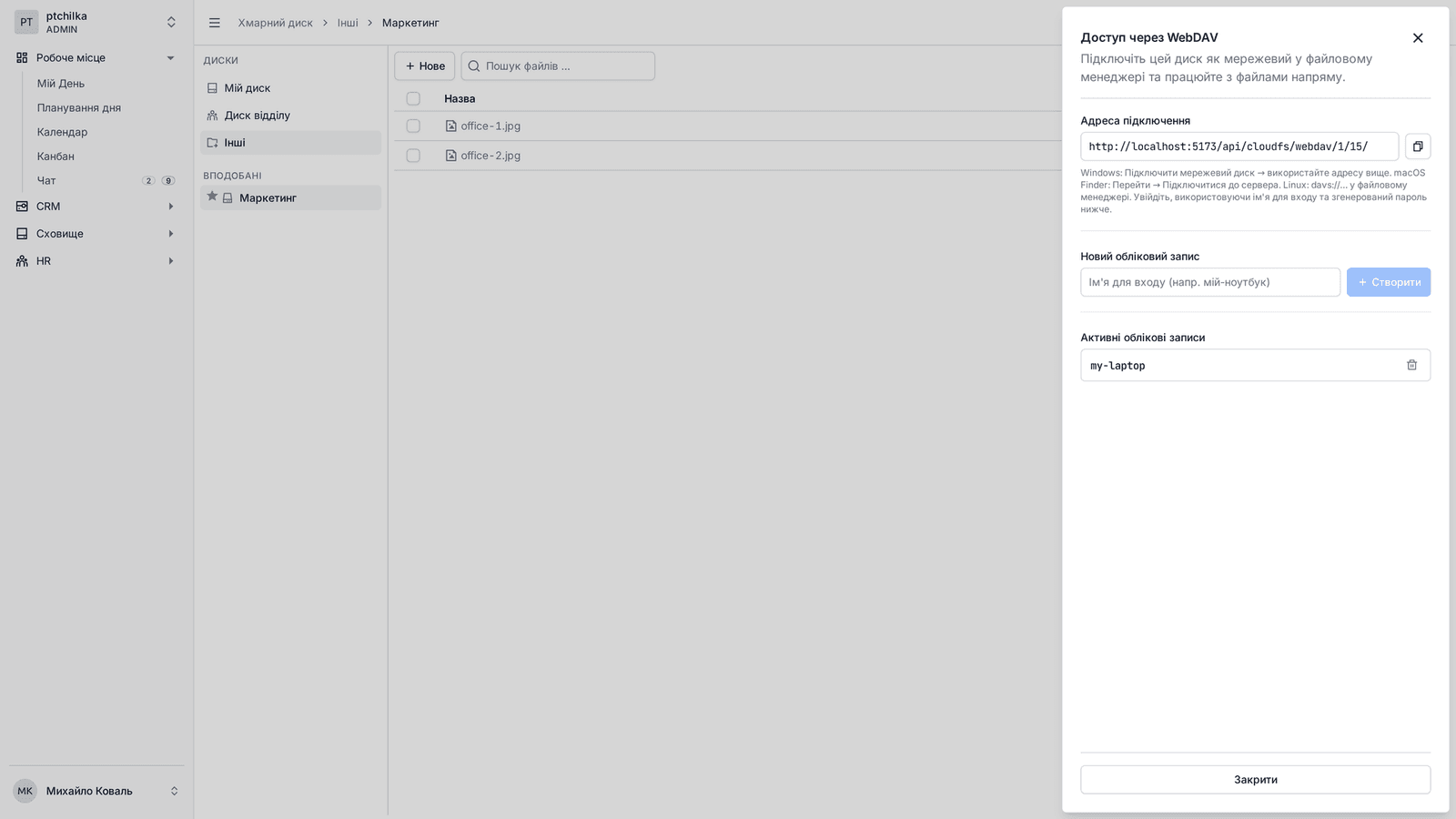Expand the CRM section
This screenshot has width=1456, height=819.
pos(96,207)
